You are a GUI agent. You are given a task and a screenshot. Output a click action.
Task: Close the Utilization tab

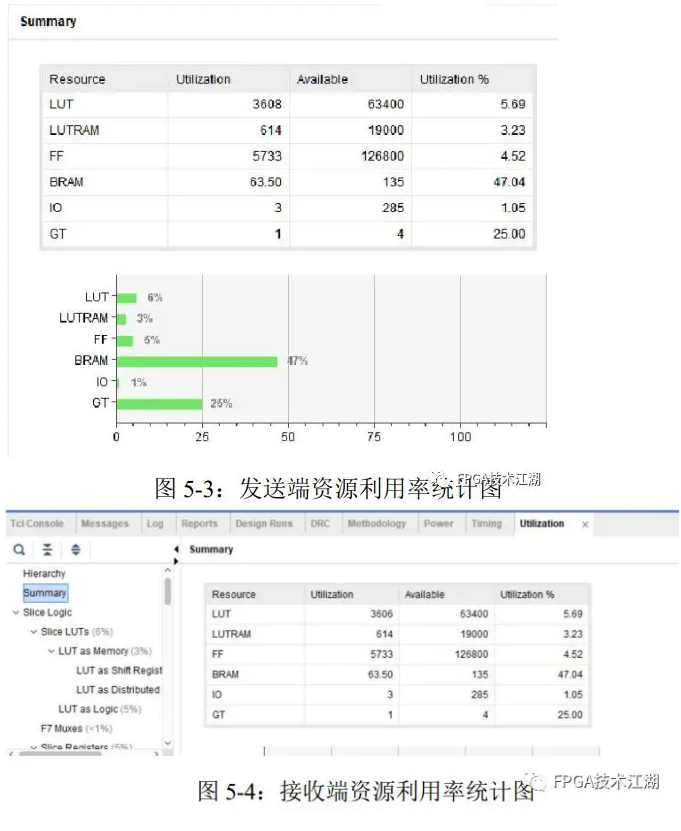pos(585,524)
